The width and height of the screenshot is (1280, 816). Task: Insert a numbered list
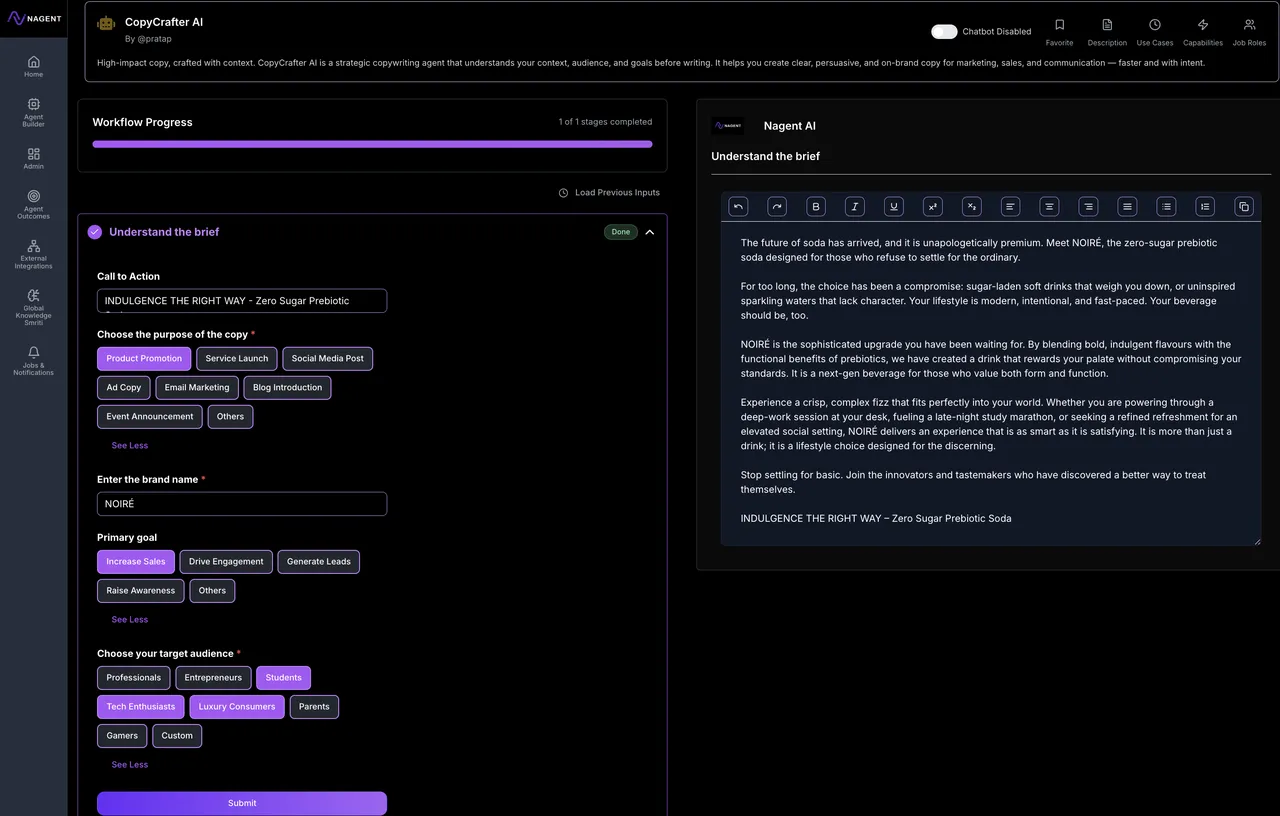(1205, 206)
